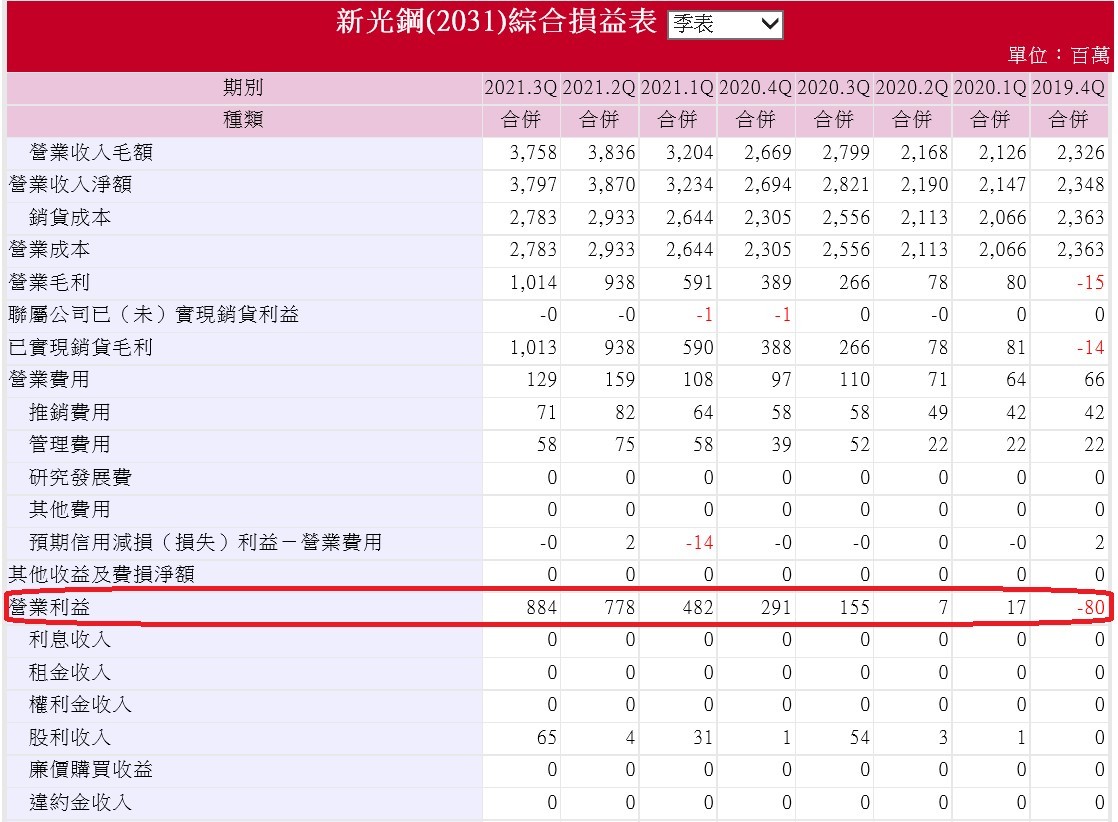The image size is (1118, 822).
Task: Click the 營業費用 row label
Action: pos(49,379)
